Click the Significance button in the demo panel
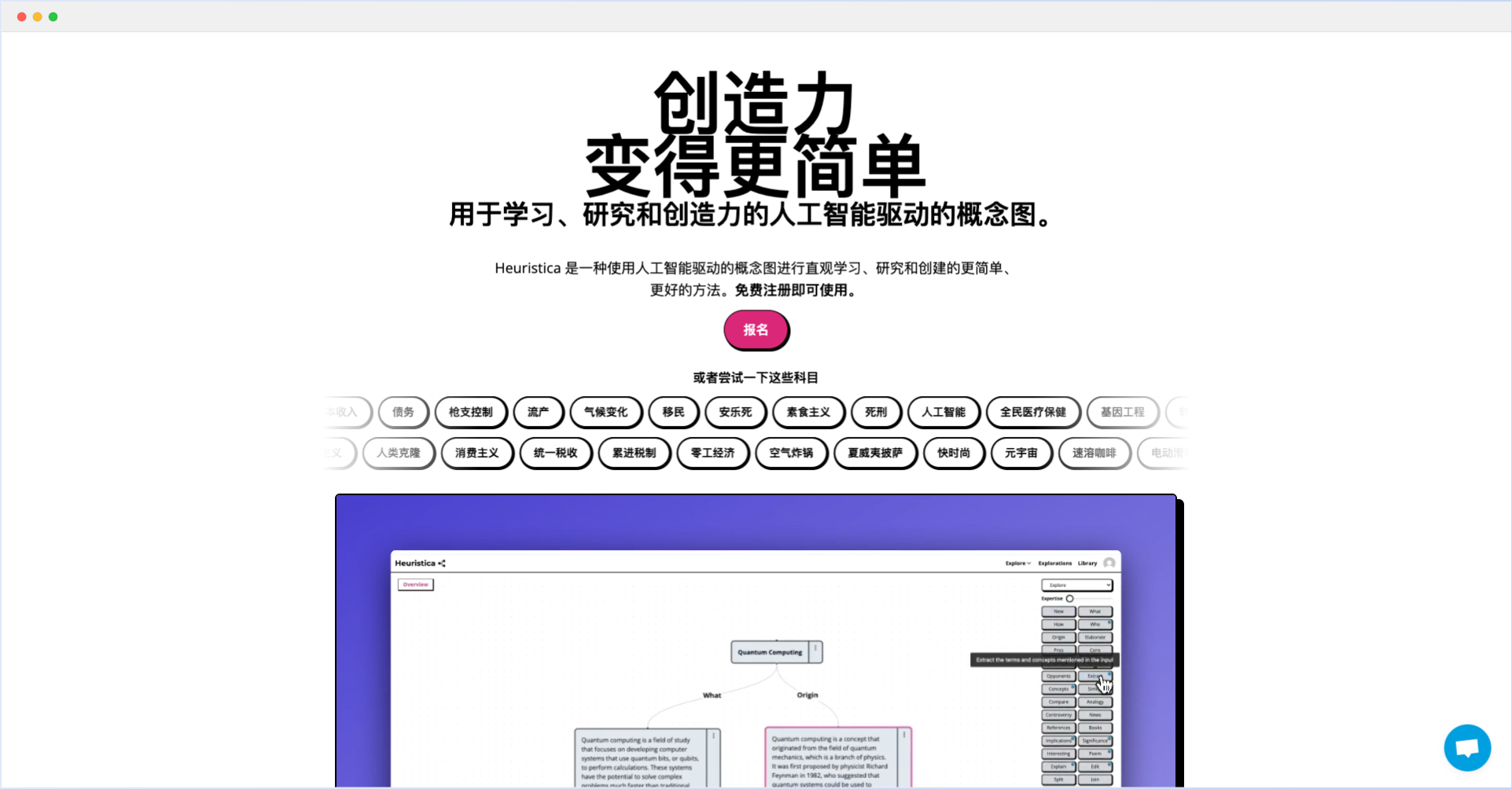 click(1094, 741)
